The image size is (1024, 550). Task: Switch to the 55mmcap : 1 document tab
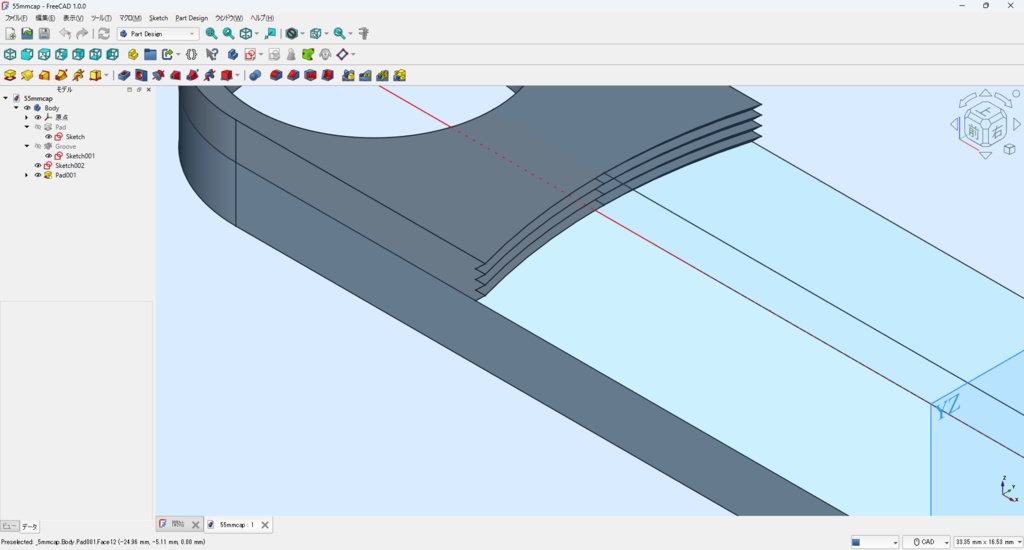click(236, 525)
